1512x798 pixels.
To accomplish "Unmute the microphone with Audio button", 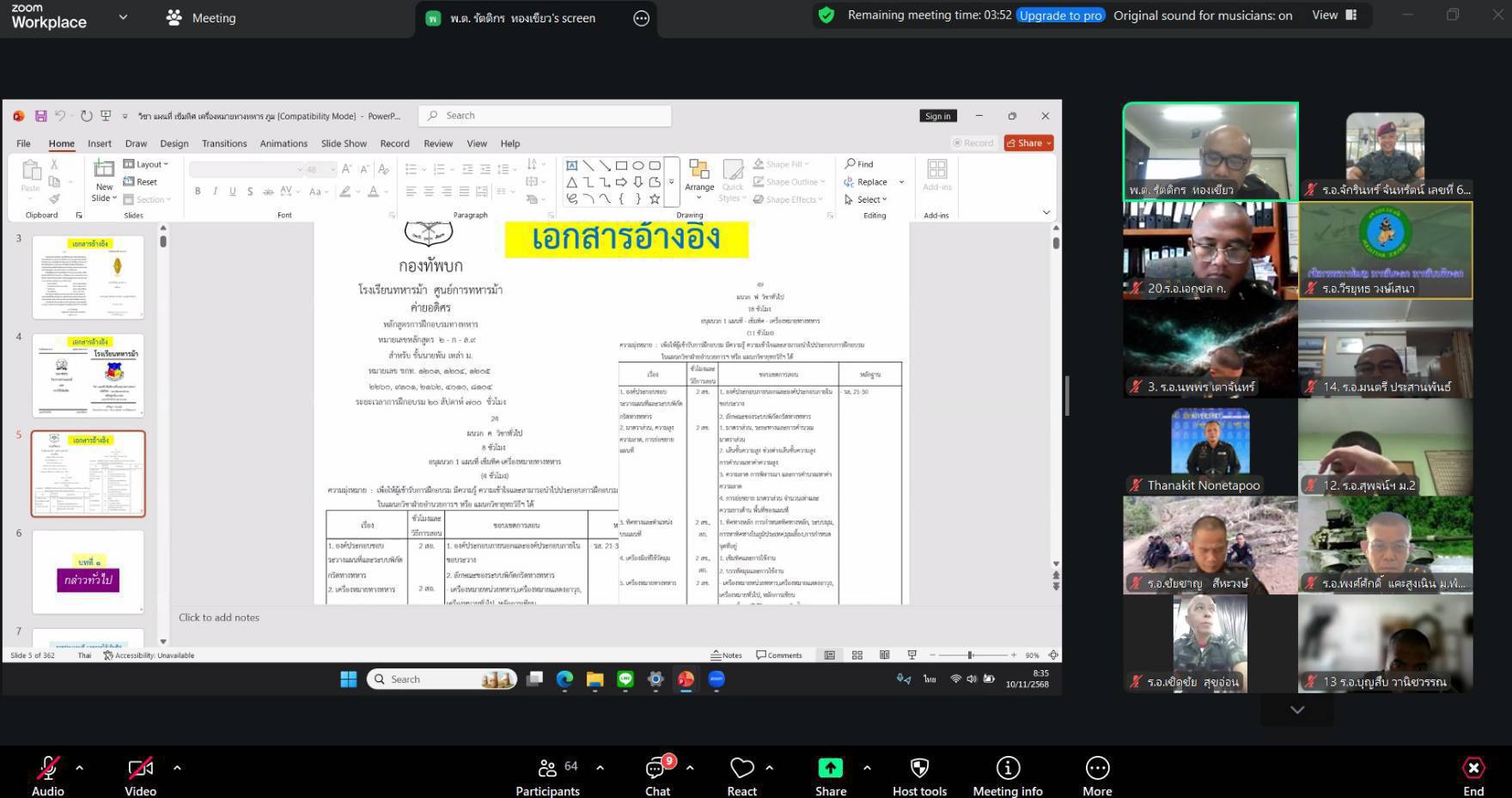I will tap(48, 776).
